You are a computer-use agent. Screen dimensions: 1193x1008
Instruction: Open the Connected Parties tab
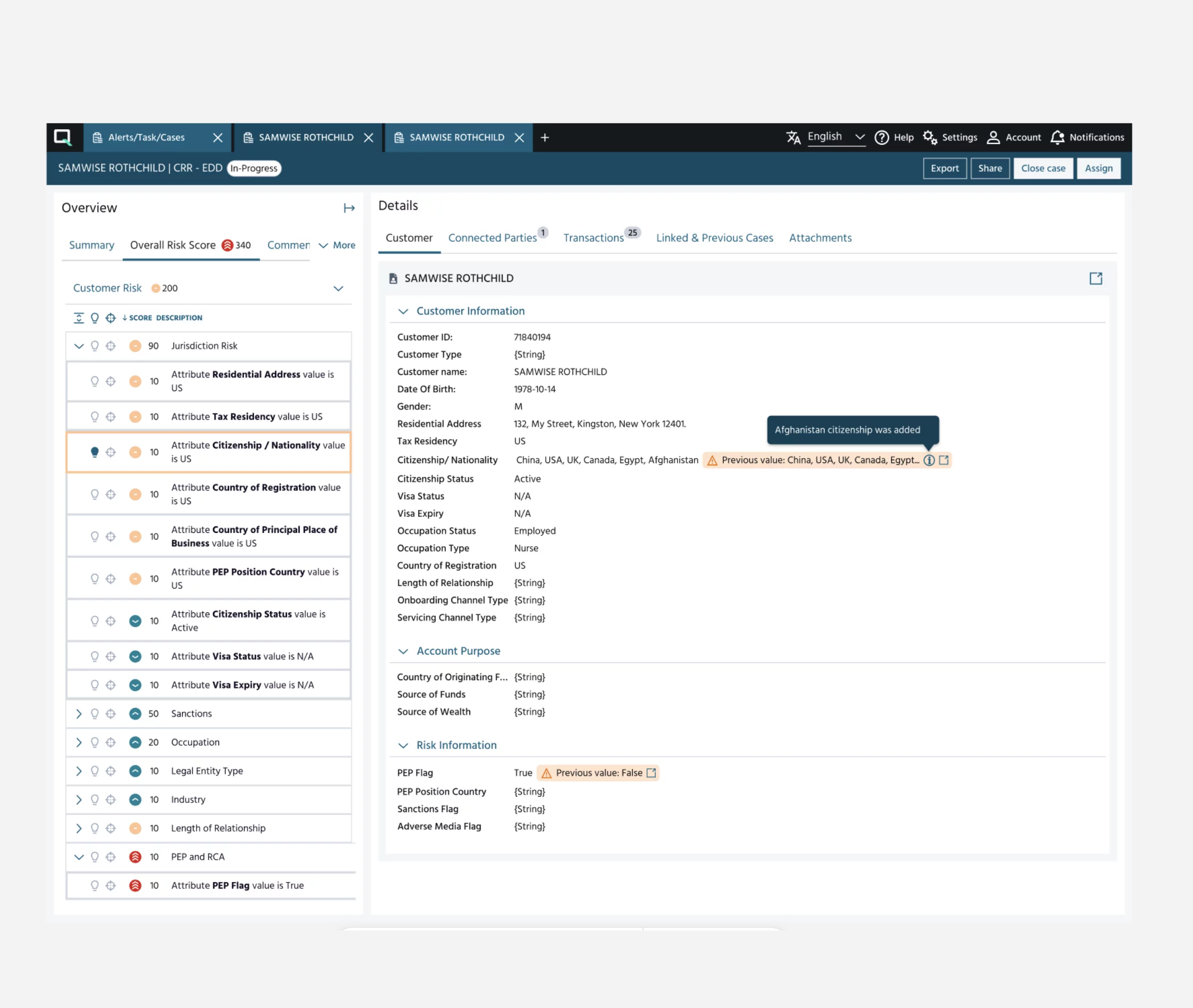click(x=492, y=238)
